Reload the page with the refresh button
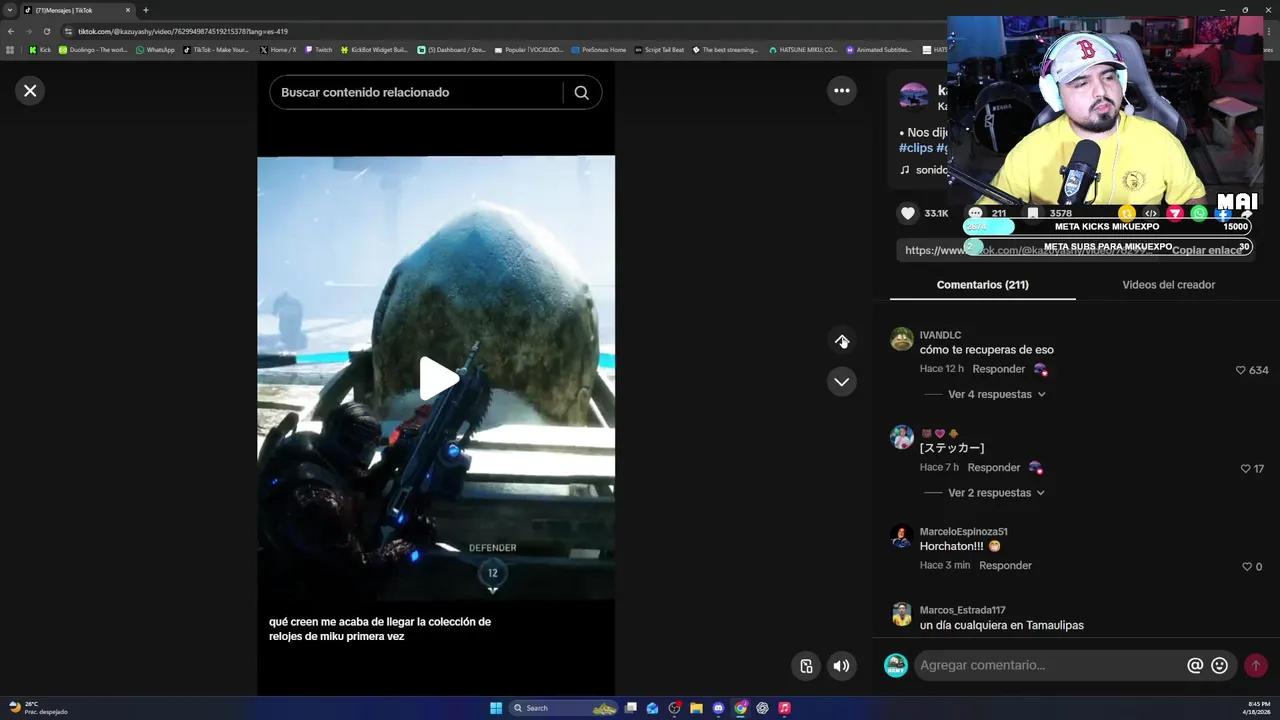Viewport: 1280px width, 720px height. click(x=46, y=31)
